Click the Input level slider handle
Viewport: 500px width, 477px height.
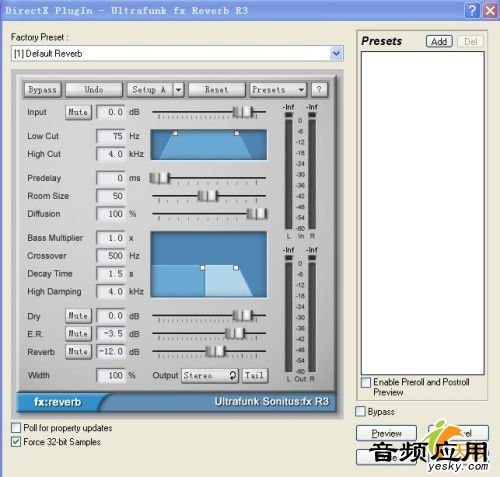[x=243, y=112]
